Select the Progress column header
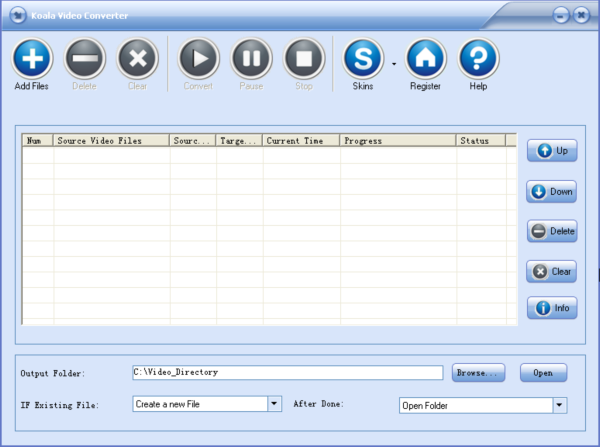The image size is (600, 447). tap(397, 141)
